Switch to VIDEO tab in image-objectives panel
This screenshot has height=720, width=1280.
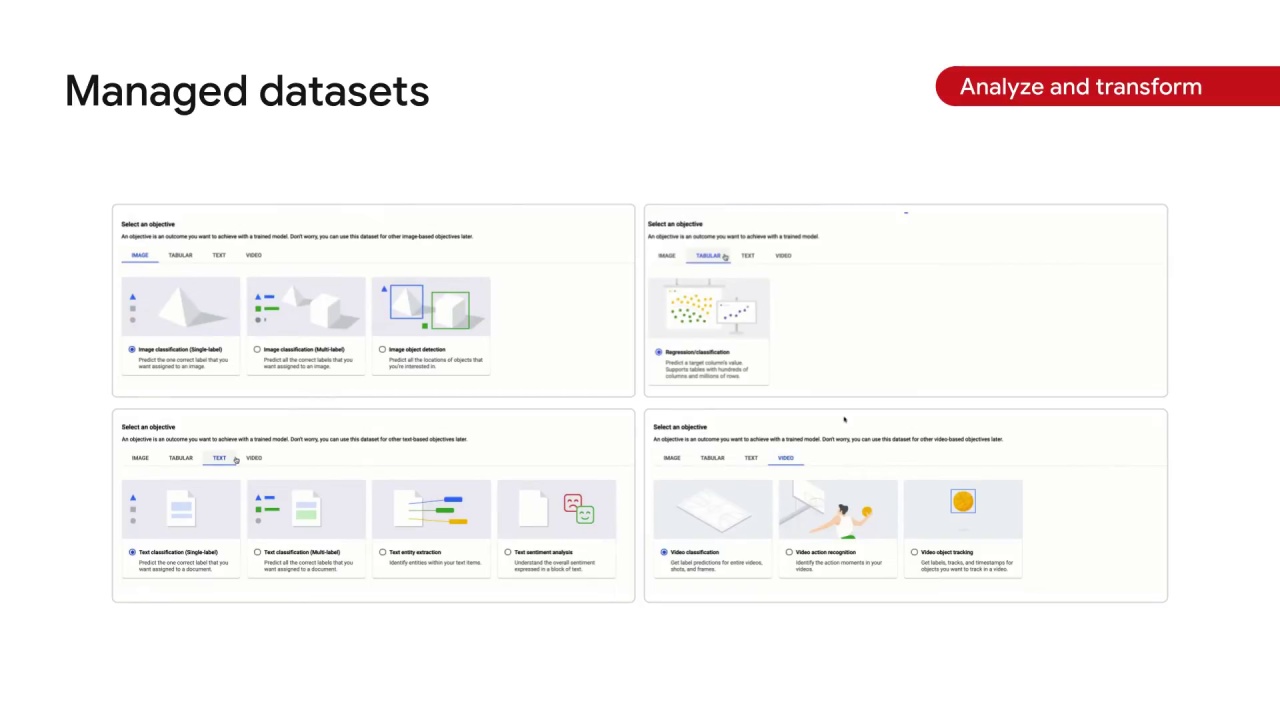pyautogui.click(x=254, y=255)
